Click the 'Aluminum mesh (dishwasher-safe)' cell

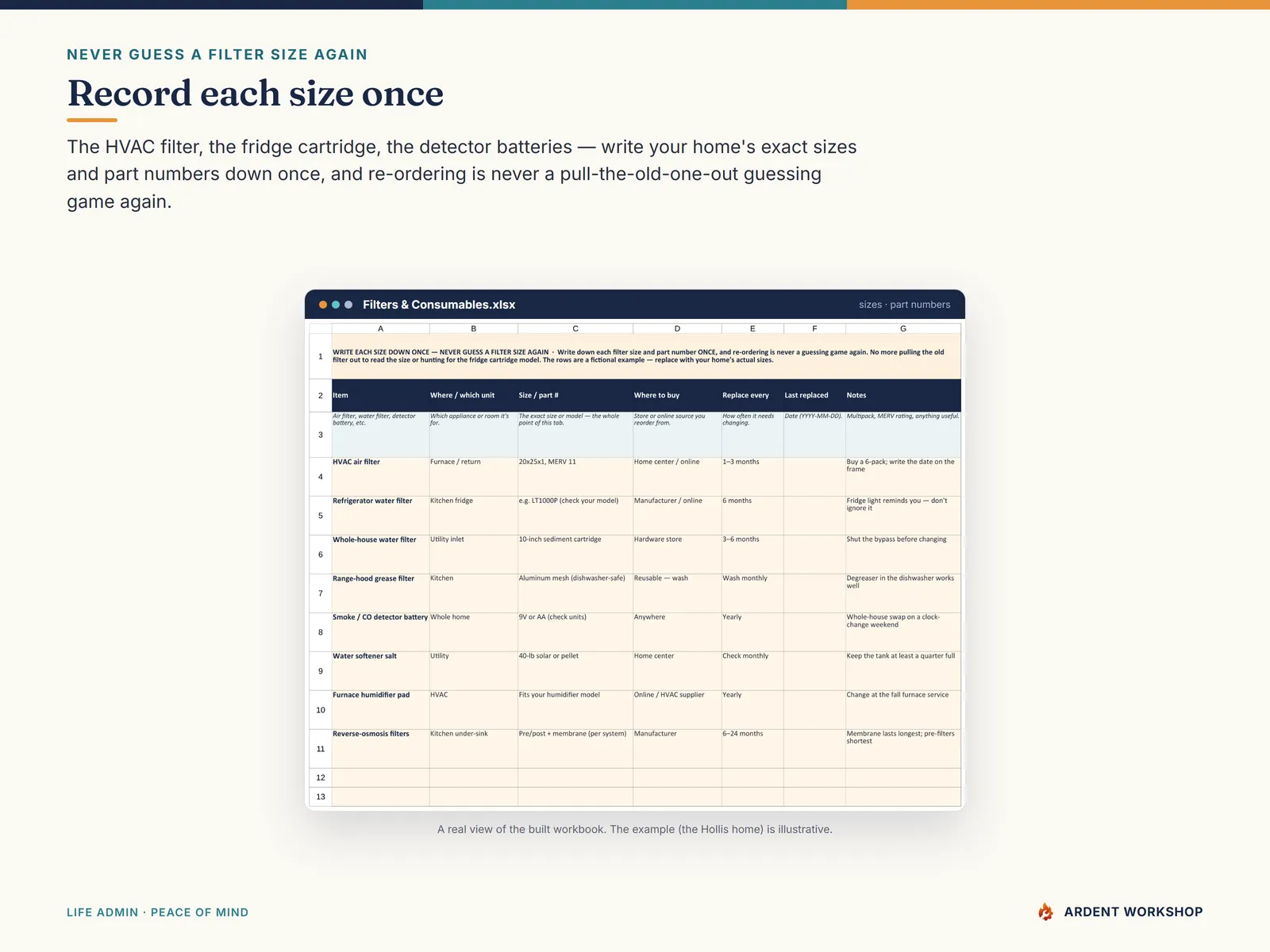tap(575, 593)
